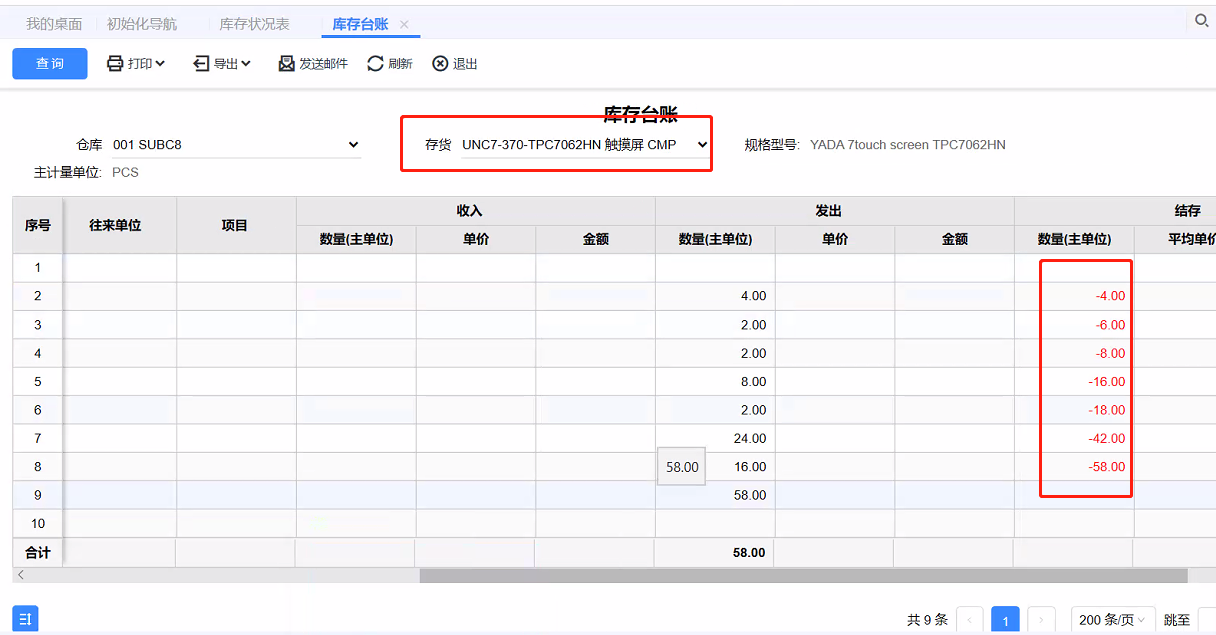Open the 200 条/页 page size dropdown
This screenshot has height=635, width=1216.
point(1113,620)
